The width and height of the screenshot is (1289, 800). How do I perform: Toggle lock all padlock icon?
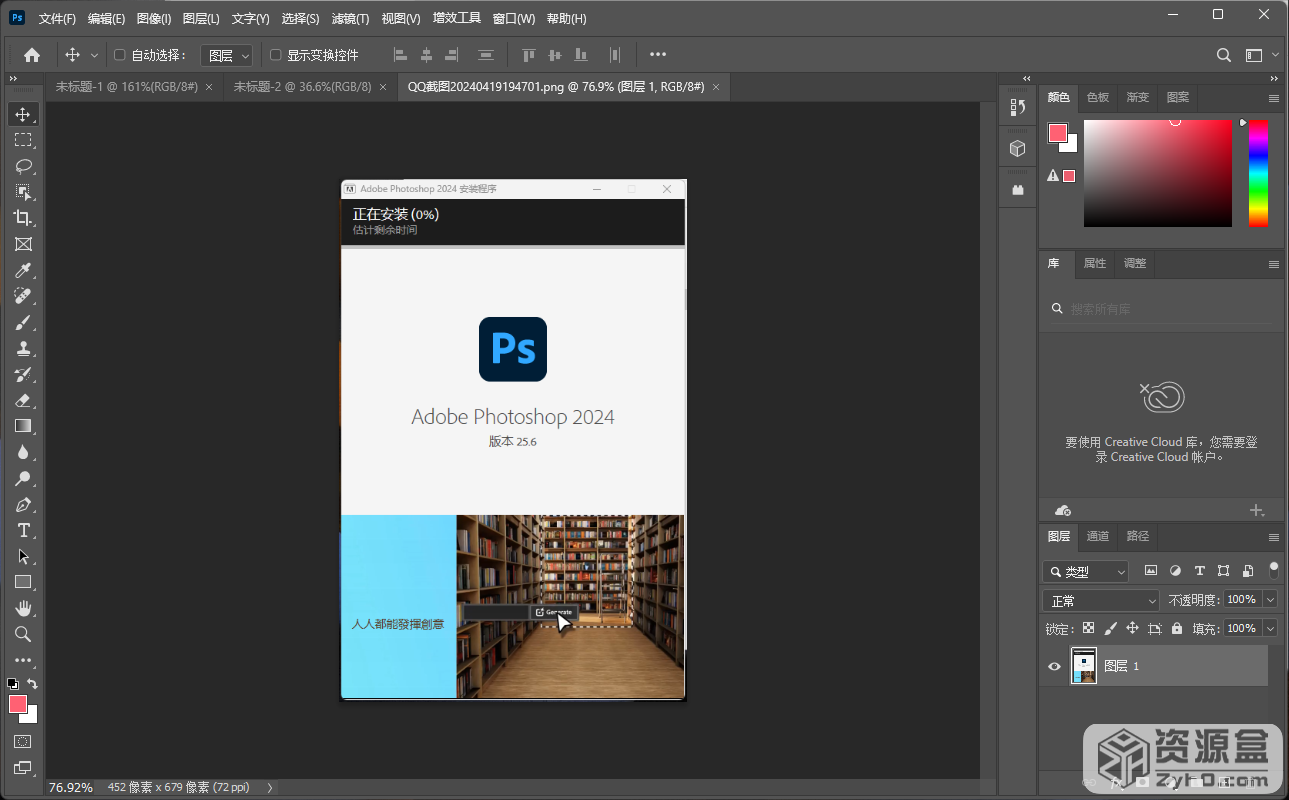[x=1177, y=628]
